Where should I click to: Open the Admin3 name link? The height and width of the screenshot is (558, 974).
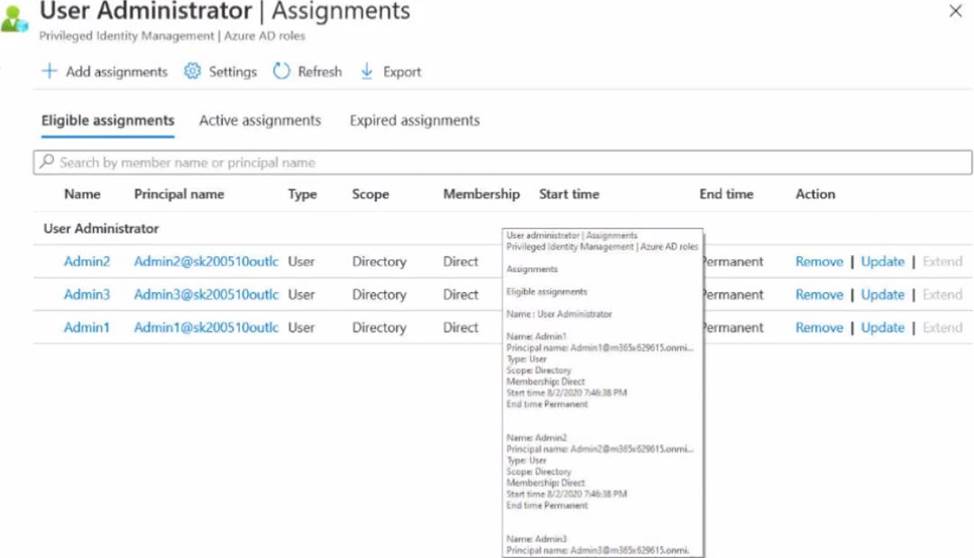(87, 295)
